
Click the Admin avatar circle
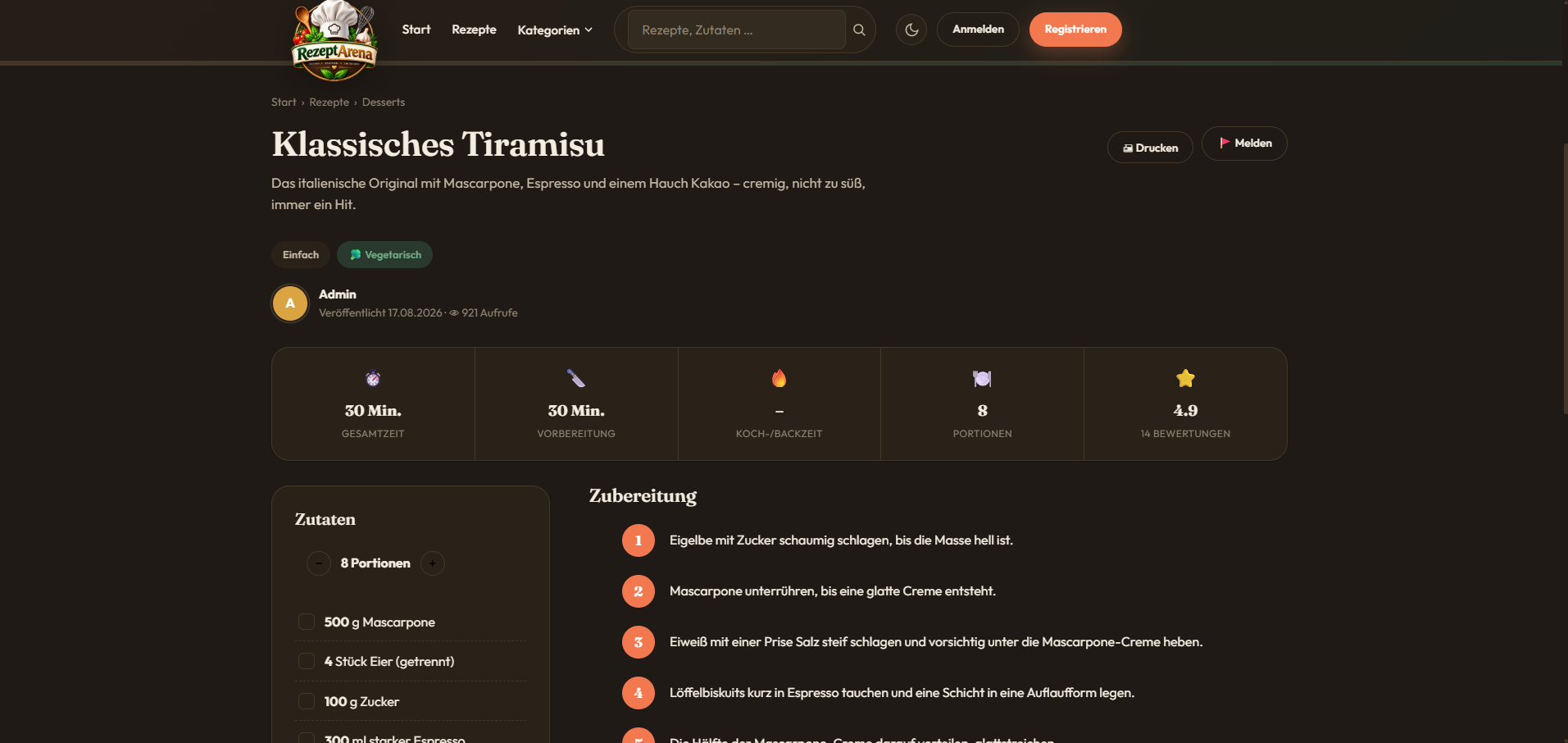coord(290,303)
